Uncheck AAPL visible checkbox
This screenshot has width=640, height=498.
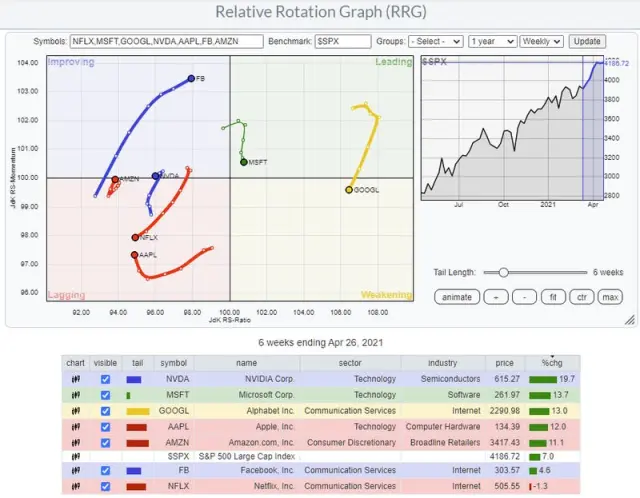point(105,427)
